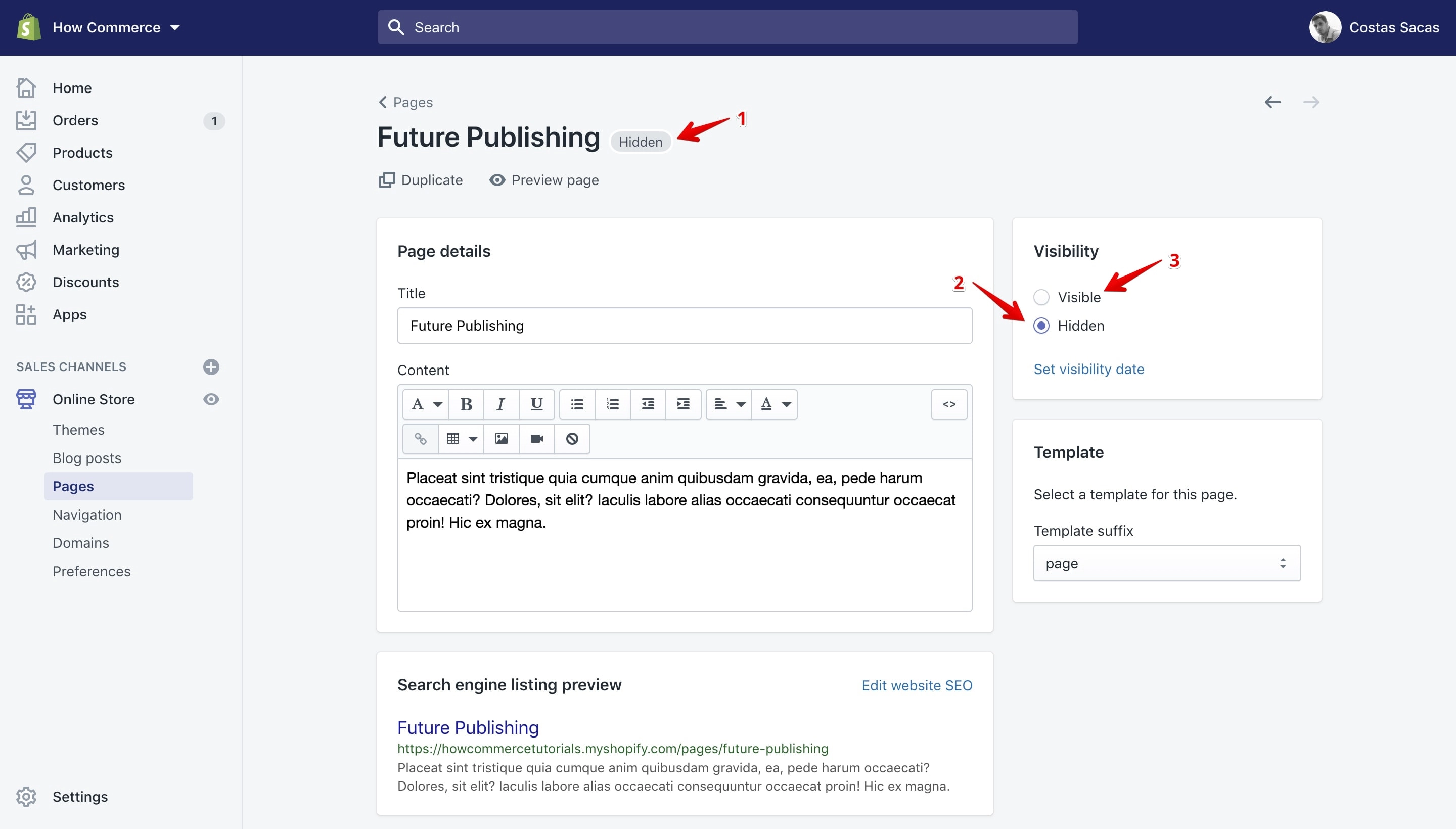Toggle italic formatting
This screenshot has height=829, width=1456.
pos(501,404)
